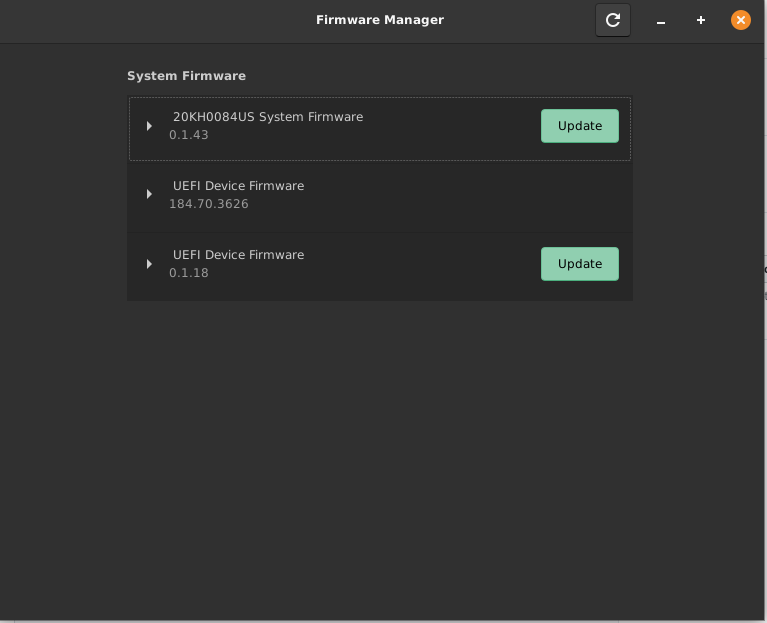767x623 pixels.
Task: Minimize the Firmware Manager window
Action: (660, 21)
